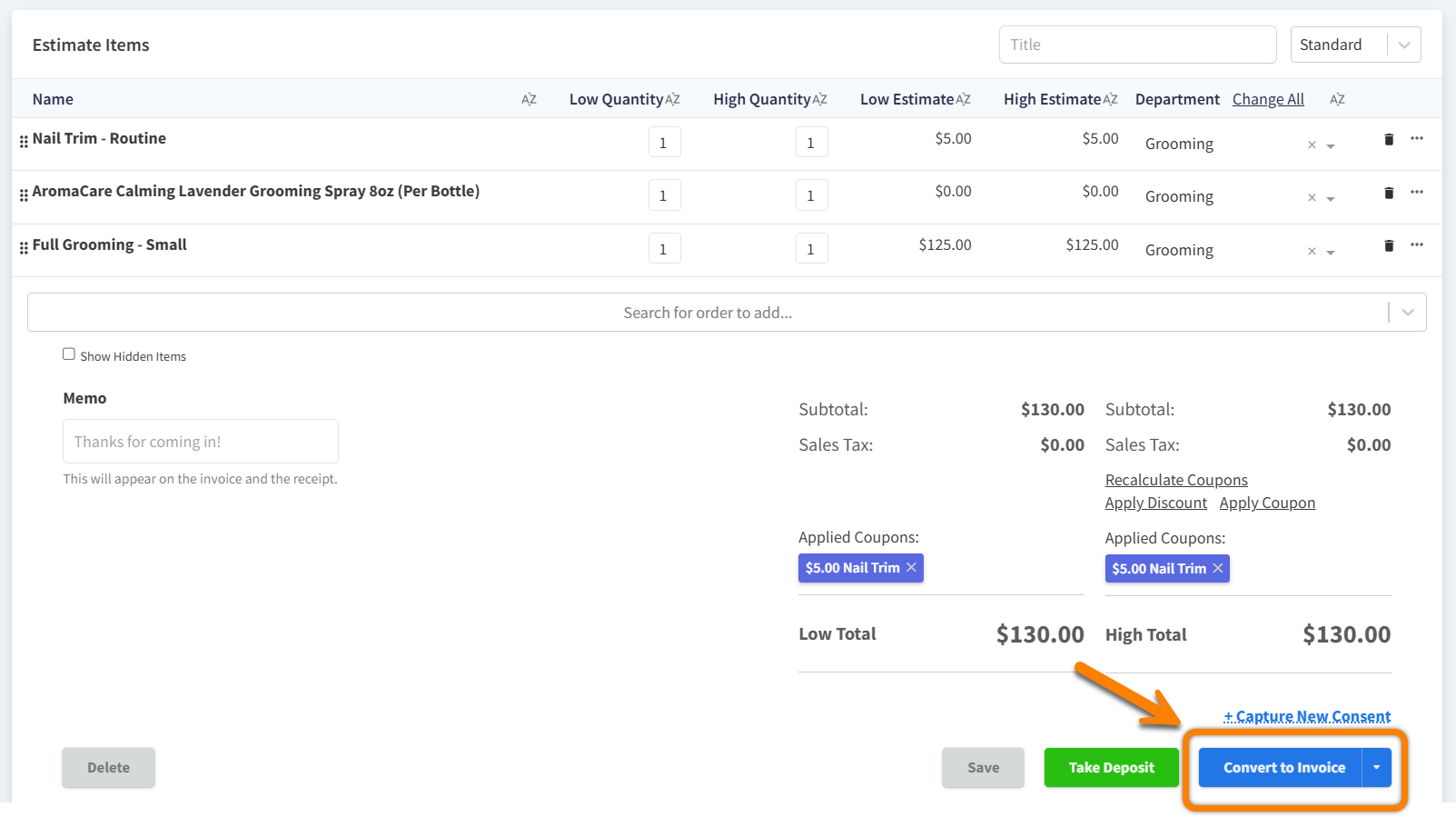This screenshot has height=817, width=1456.
Task: Delete the Full Grooming - Small row
Action: click(x=1389, y=245)
